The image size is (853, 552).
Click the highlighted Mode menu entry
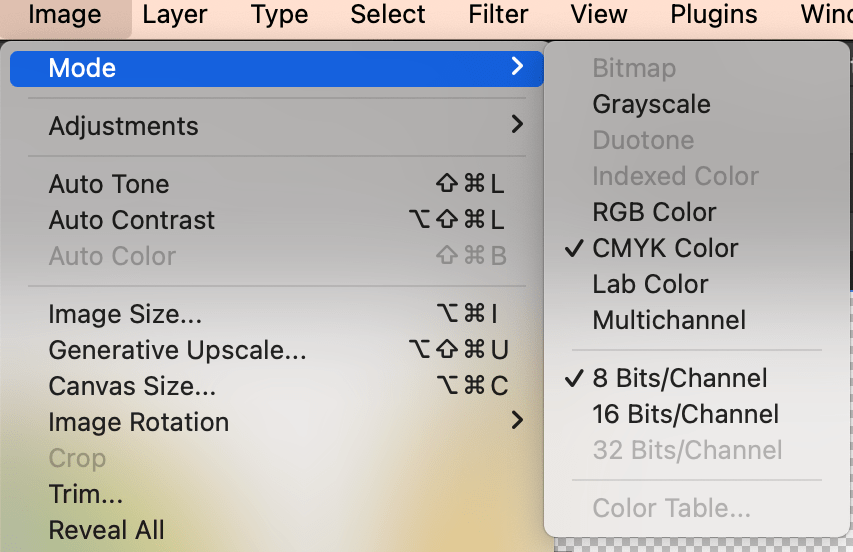(x=82, y=68)
